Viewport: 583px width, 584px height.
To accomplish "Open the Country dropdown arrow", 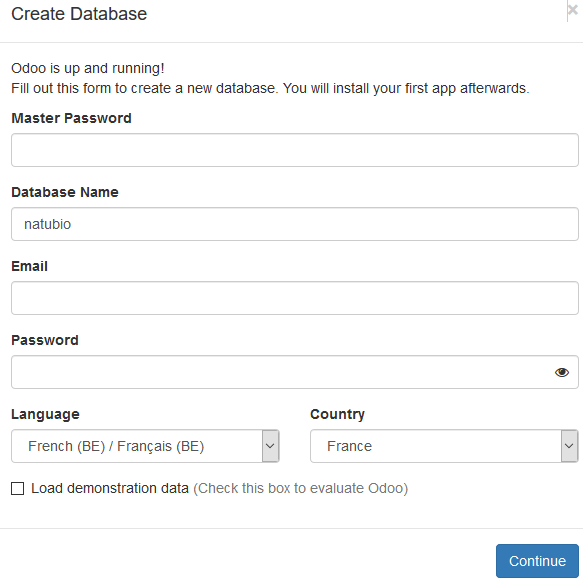I will 569,446.
